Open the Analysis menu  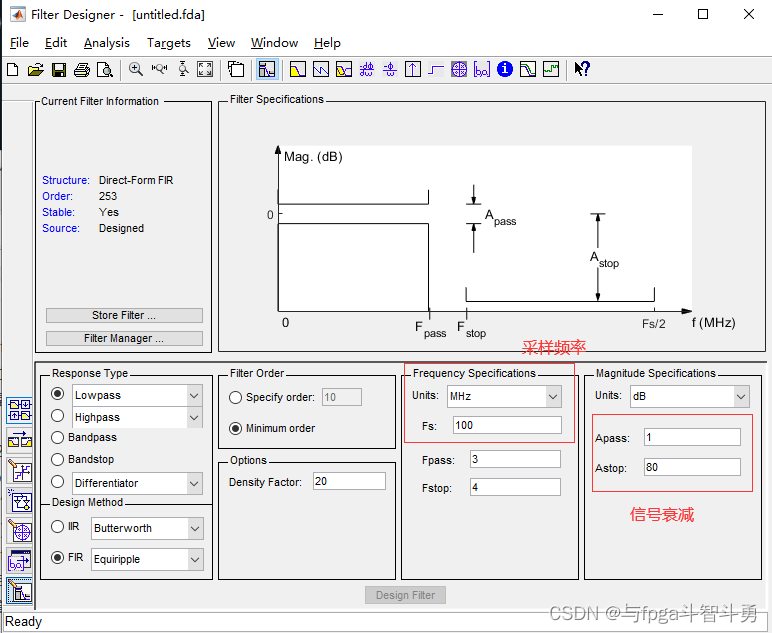pyautogui.click(x=107, y=43)
